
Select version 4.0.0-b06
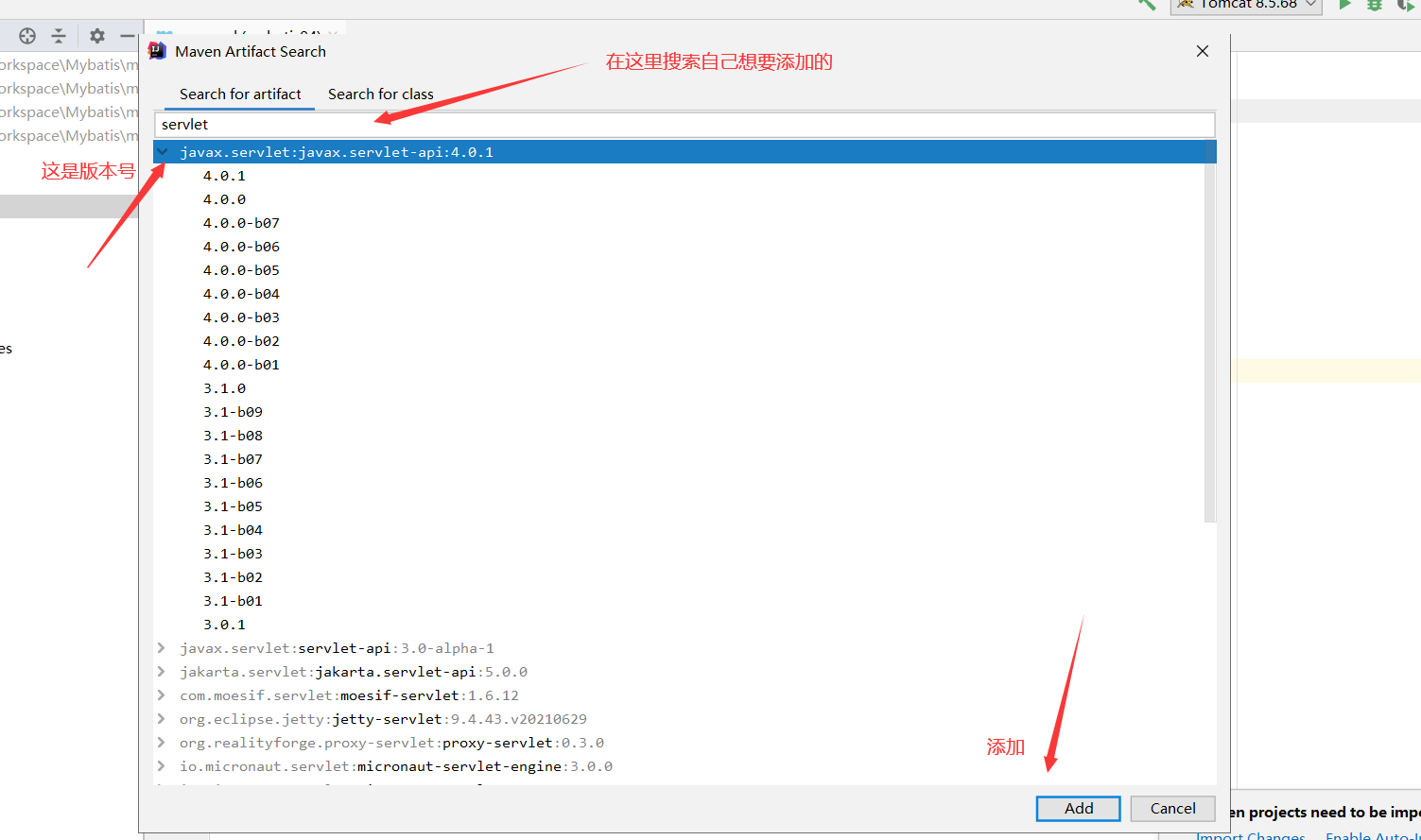coord(241,247)
